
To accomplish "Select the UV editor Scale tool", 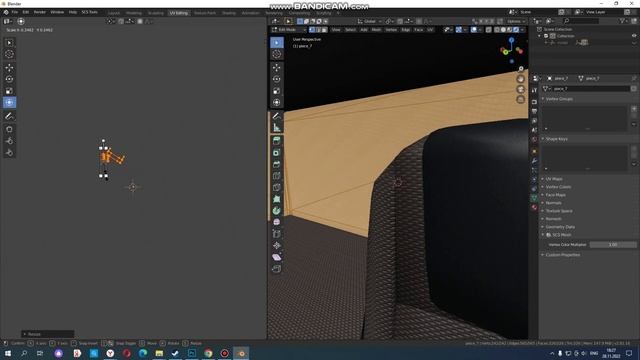I will tap(9, 91).
